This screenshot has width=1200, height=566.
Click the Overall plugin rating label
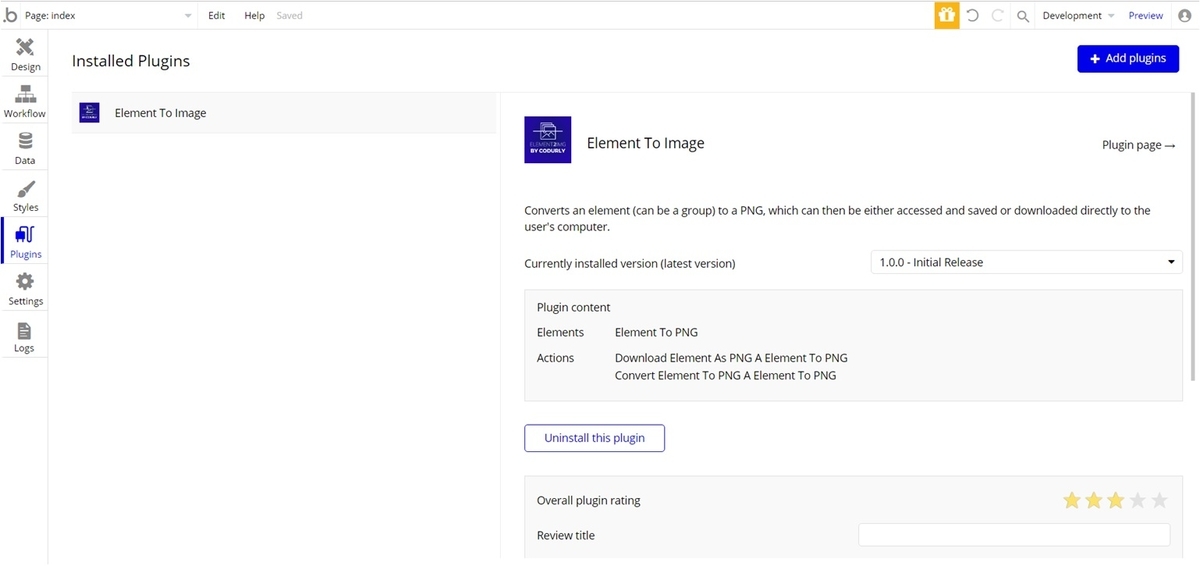click(588, 500)
